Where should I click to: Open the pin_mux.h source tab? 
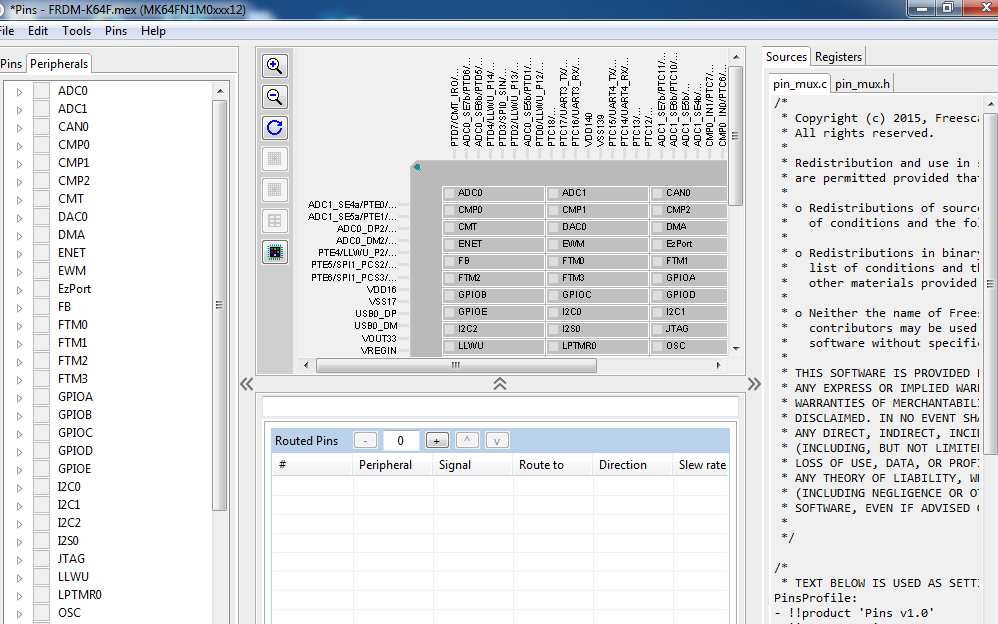863,84
